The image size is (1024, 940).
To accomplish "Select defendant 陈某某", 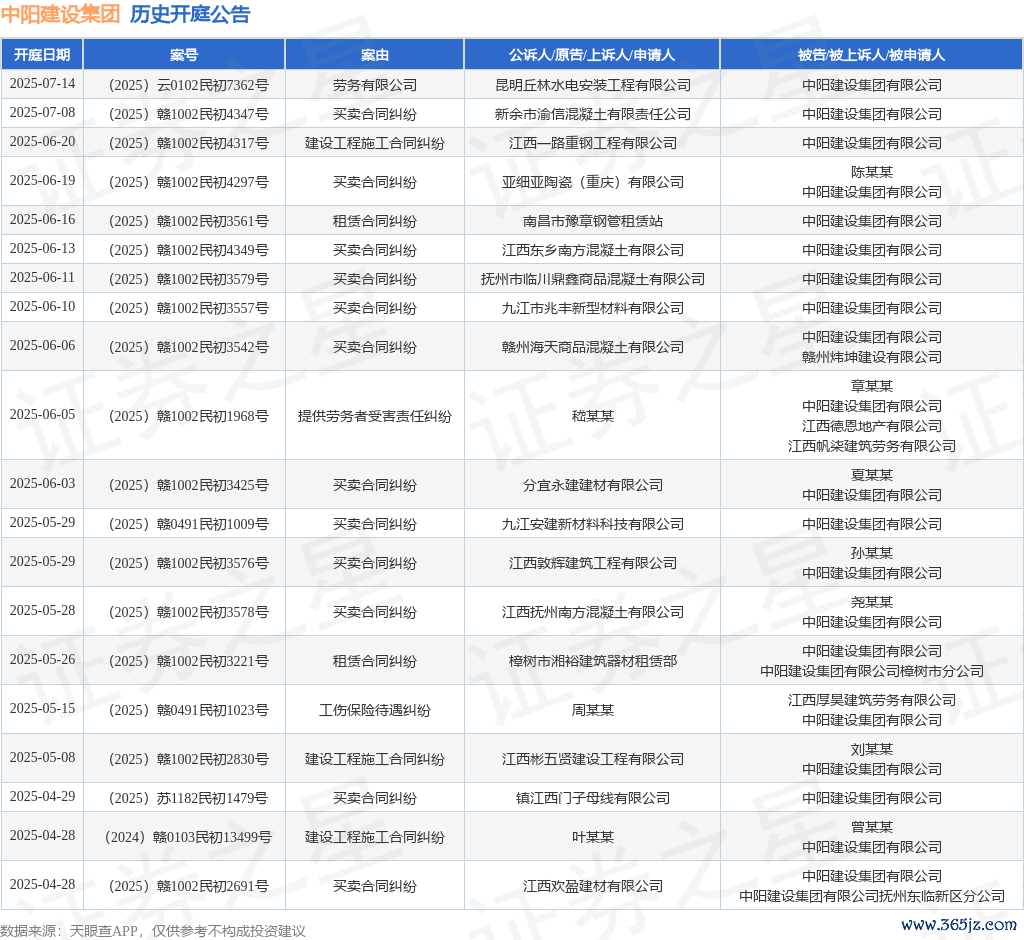I will coord(872,172).
